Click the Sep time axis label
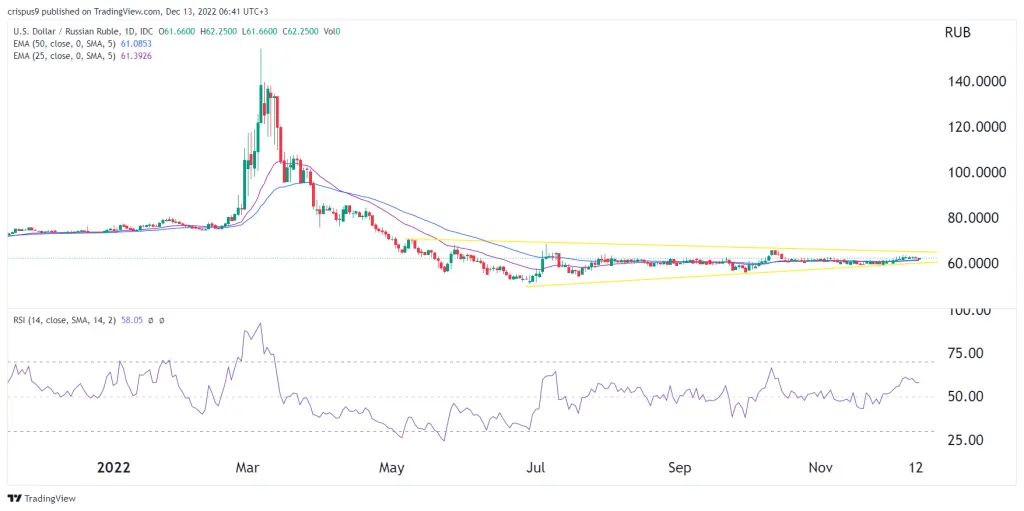1024x511 pixels. pos(680,468)
